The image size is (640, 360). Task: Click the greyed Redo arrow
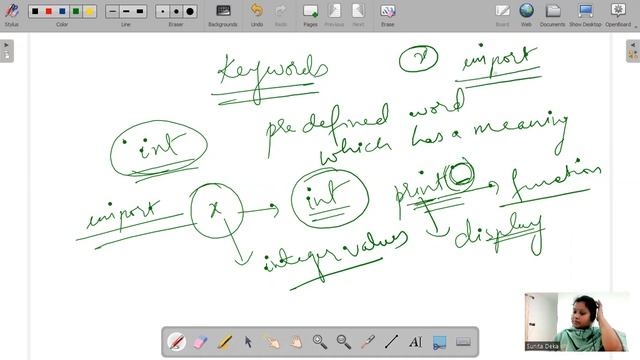pyautogui.click(x=281, y=15)
